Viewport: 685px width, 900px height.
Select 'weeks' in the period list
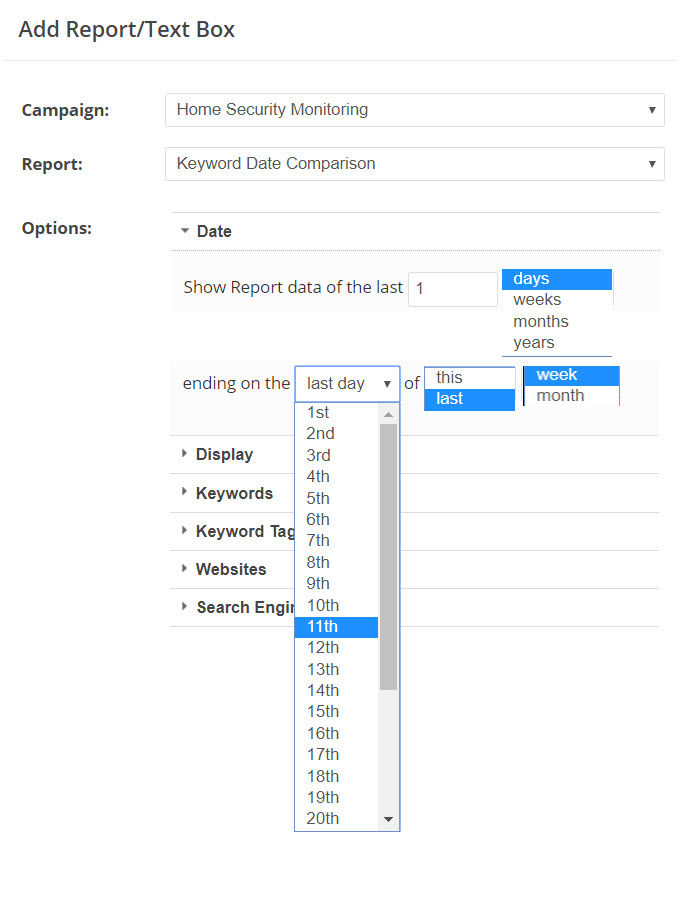pos(538,300)
